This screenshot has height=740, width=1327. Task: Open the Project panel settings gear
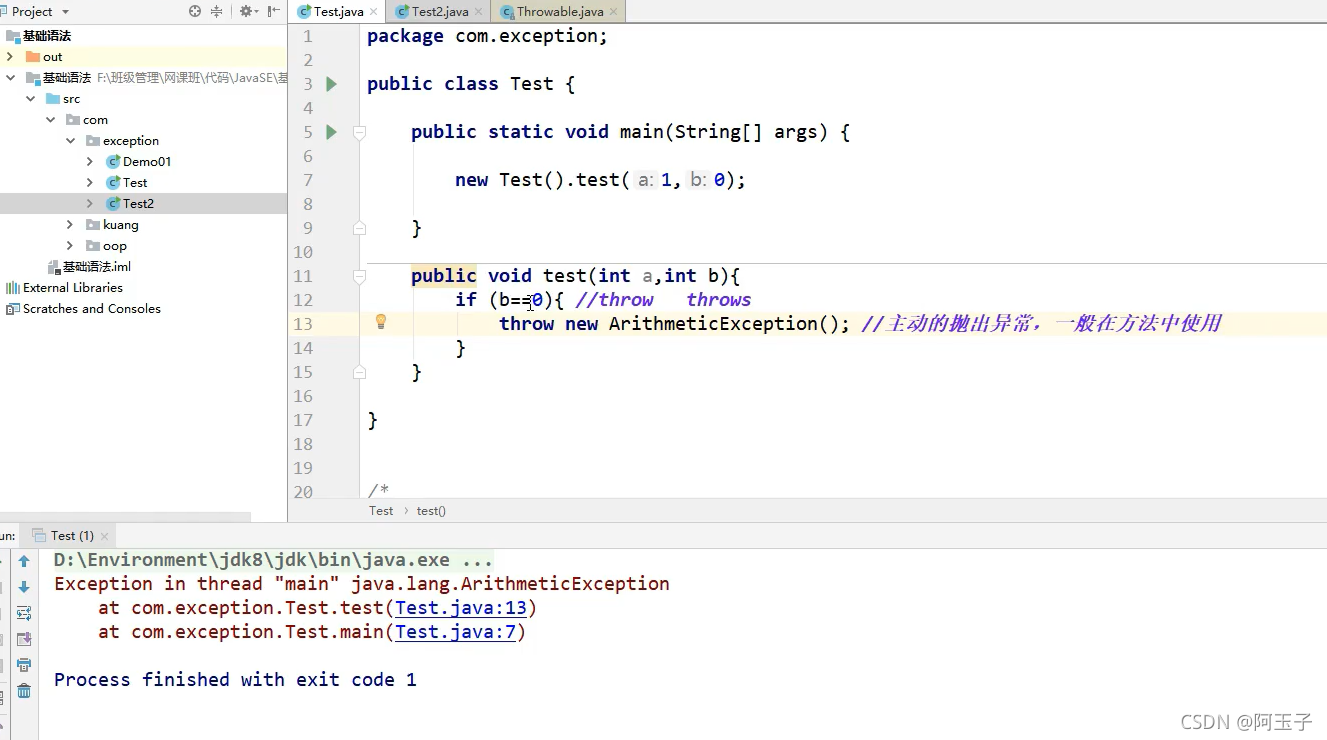click(246, 12)
